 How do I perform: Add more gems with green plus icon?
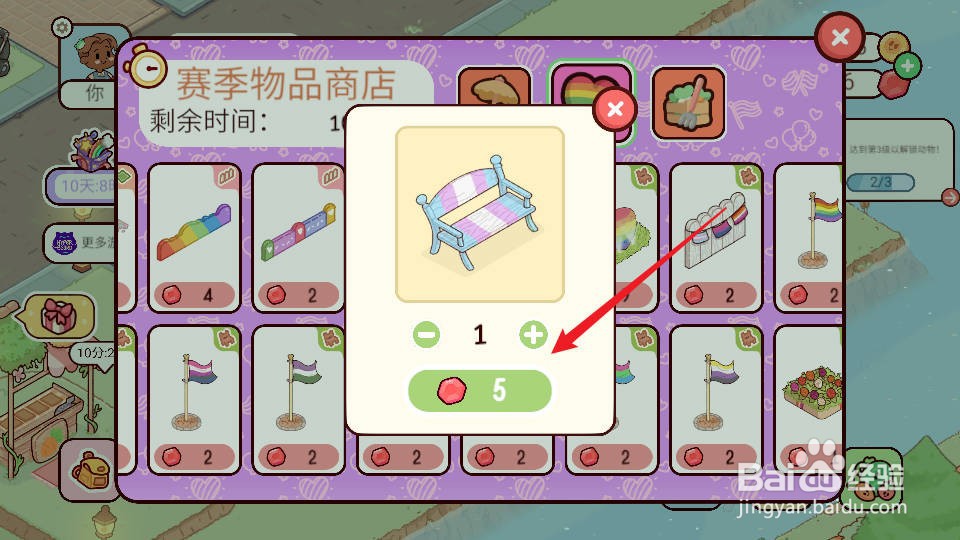(x=907, y=66)
